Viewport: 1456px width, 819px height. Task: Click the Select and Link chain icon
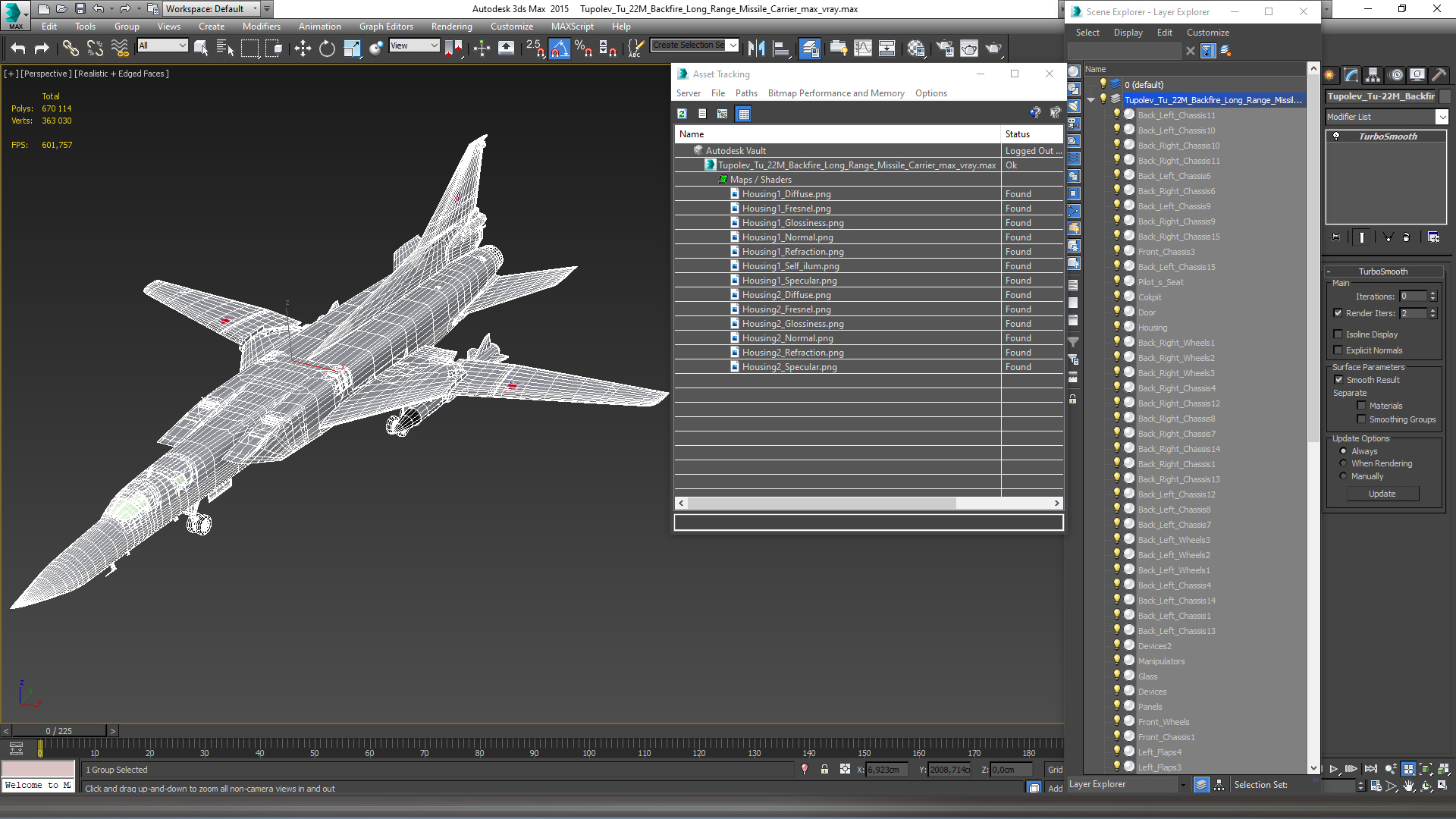71,49
